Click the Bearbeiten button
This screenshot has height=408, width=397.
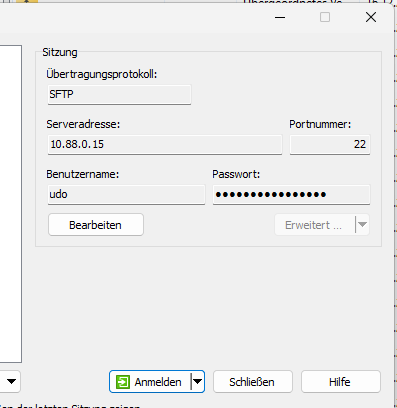tap(96, 225)
